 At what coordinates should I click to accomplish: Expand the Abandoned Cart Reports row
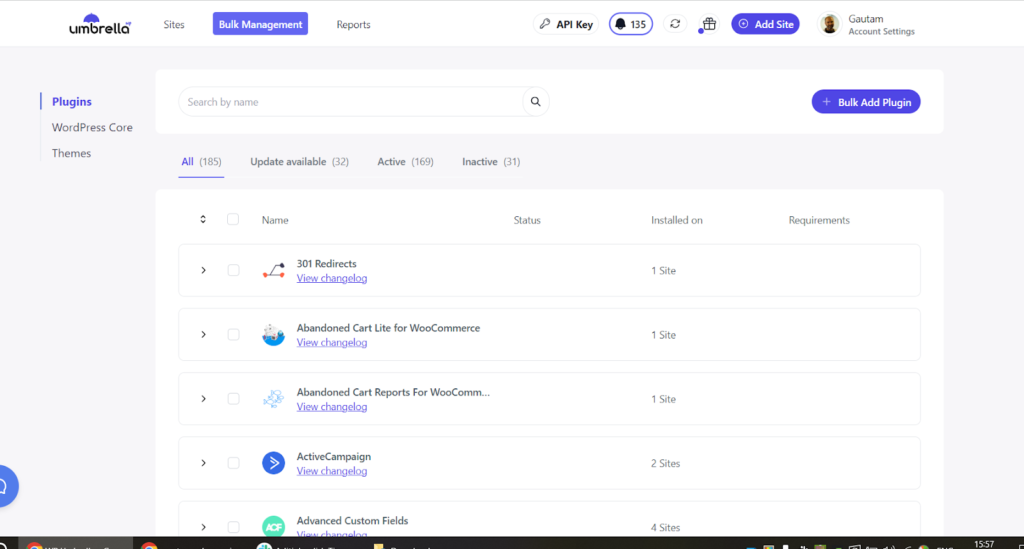203,399
